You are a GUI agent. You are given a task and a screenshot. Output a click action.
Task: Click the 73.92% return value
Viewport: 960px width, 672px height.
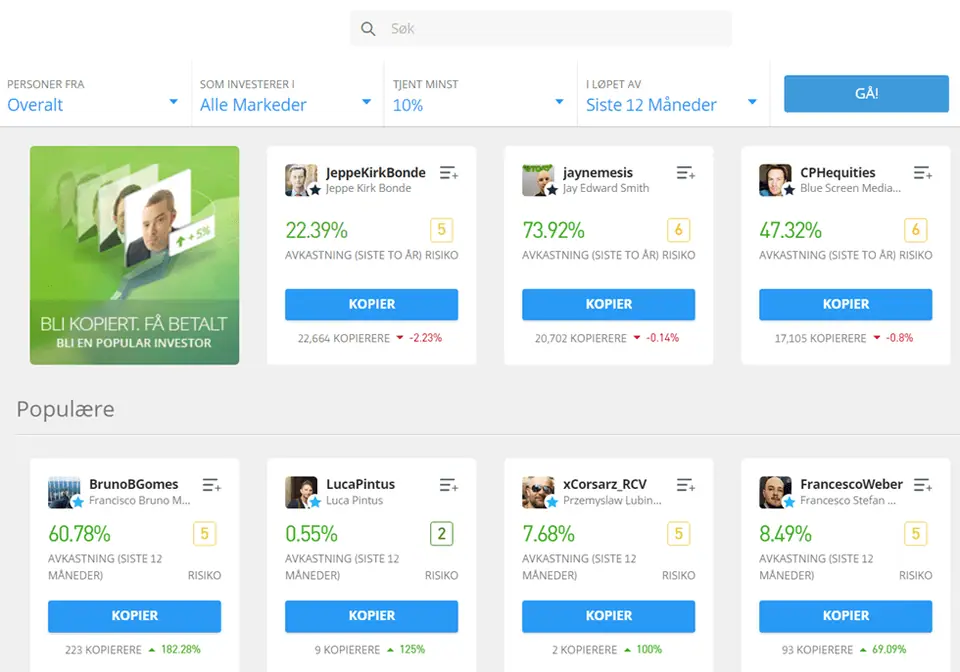(x=553, y=231)
